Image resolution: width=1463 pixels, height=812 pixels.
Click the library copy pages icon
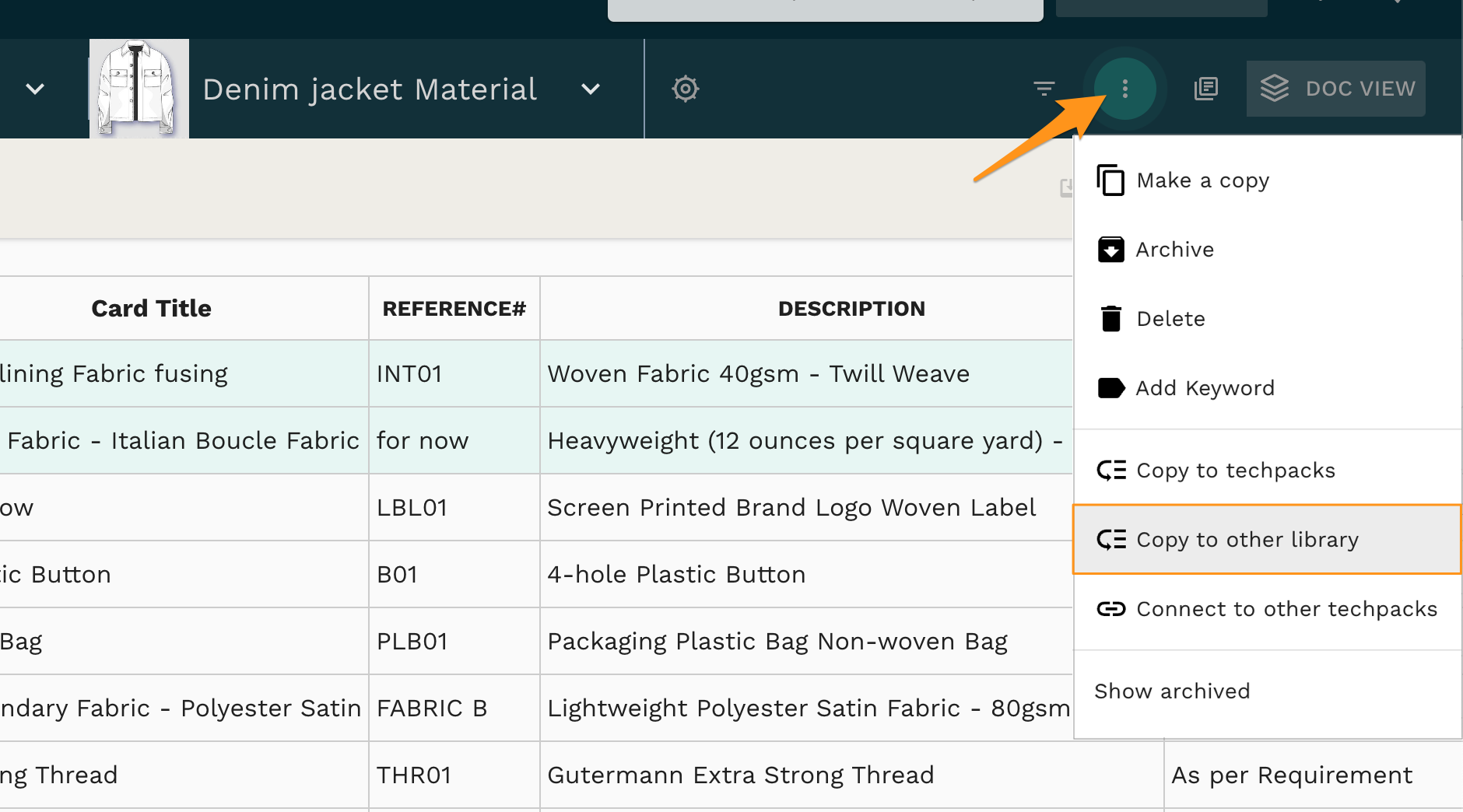pyautogui.click(x=1205, y=89)
